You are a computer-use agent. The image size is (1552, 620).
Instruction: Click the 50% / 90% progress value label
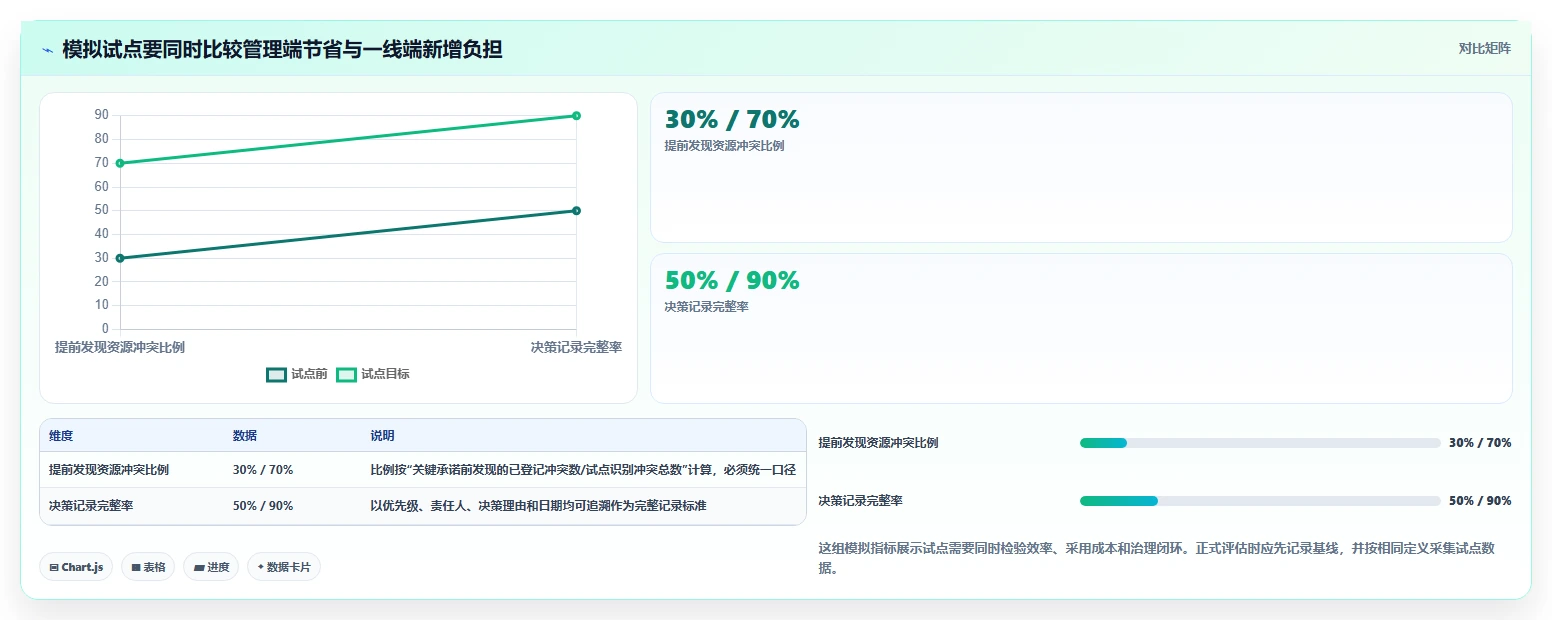(1480, 501)
